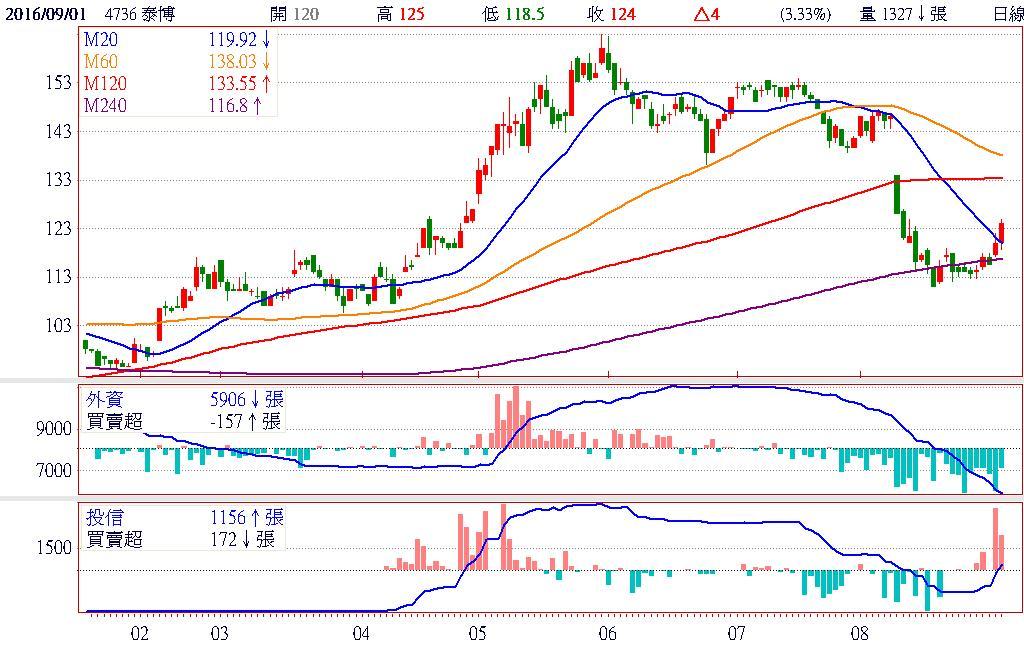Click the 03 month marker on time axis
This screenshot has width=1024, height=662.
pyautogui.click(x=220, y=633)
